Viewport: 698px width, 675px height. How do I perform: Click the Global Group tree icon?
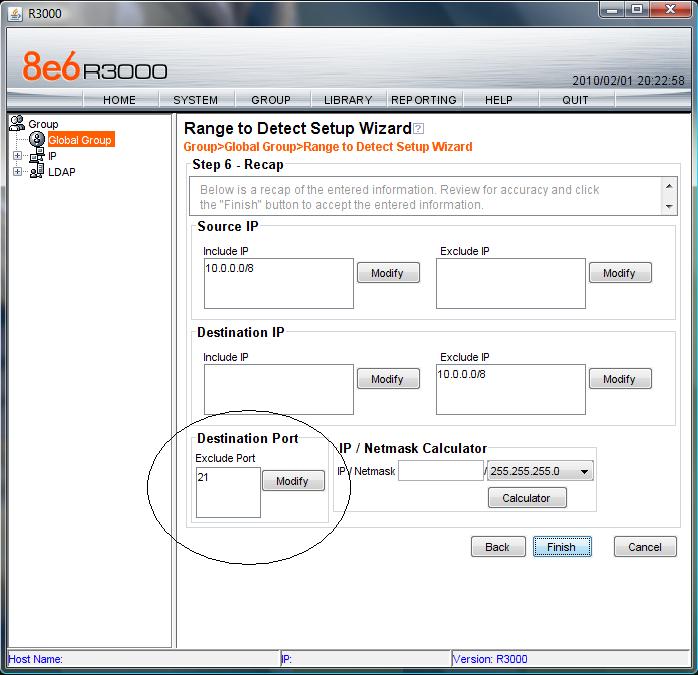37,140
